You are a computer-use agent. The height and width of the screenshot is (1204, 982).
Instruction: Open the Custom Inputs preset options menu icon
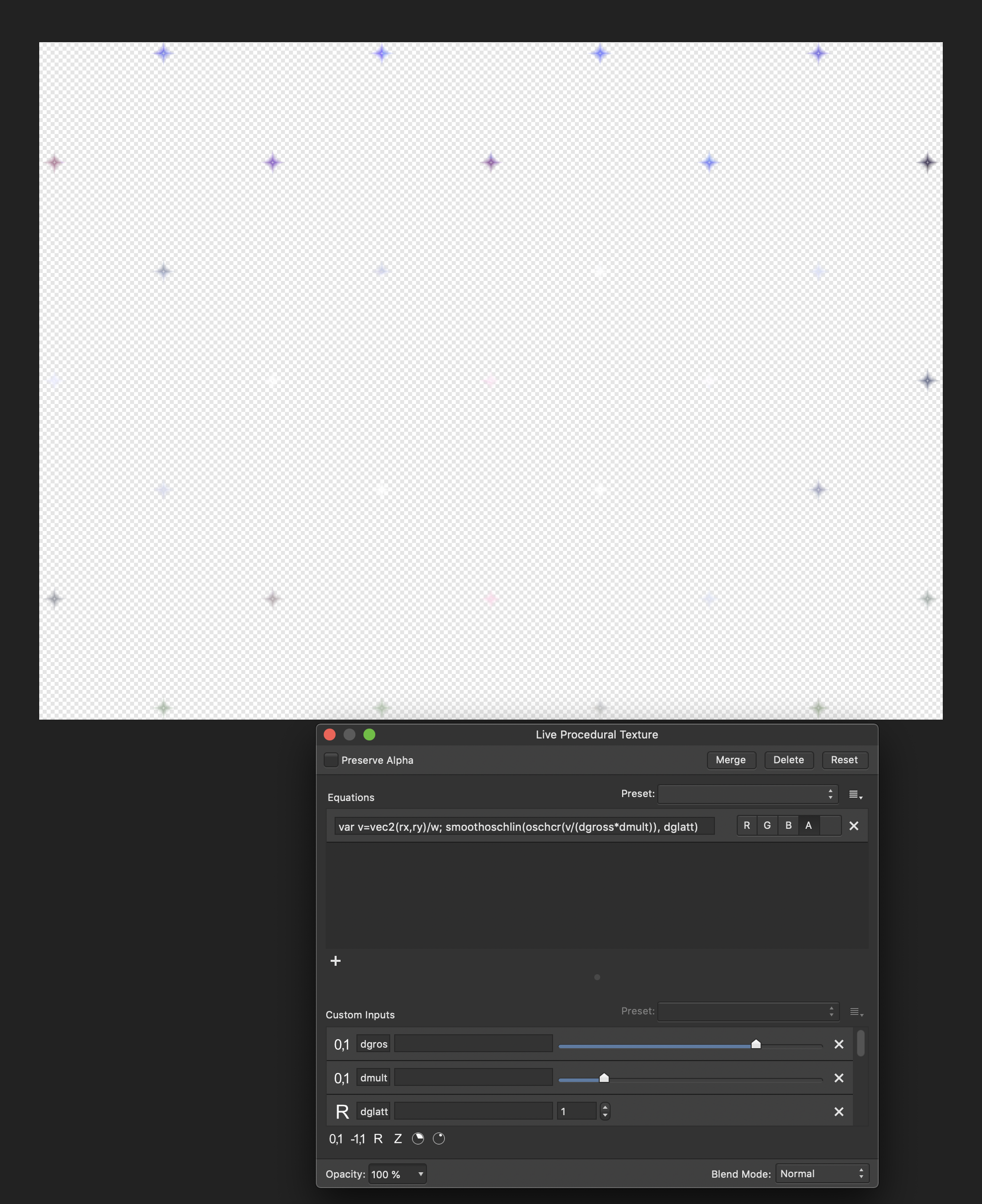point(856,1012)
